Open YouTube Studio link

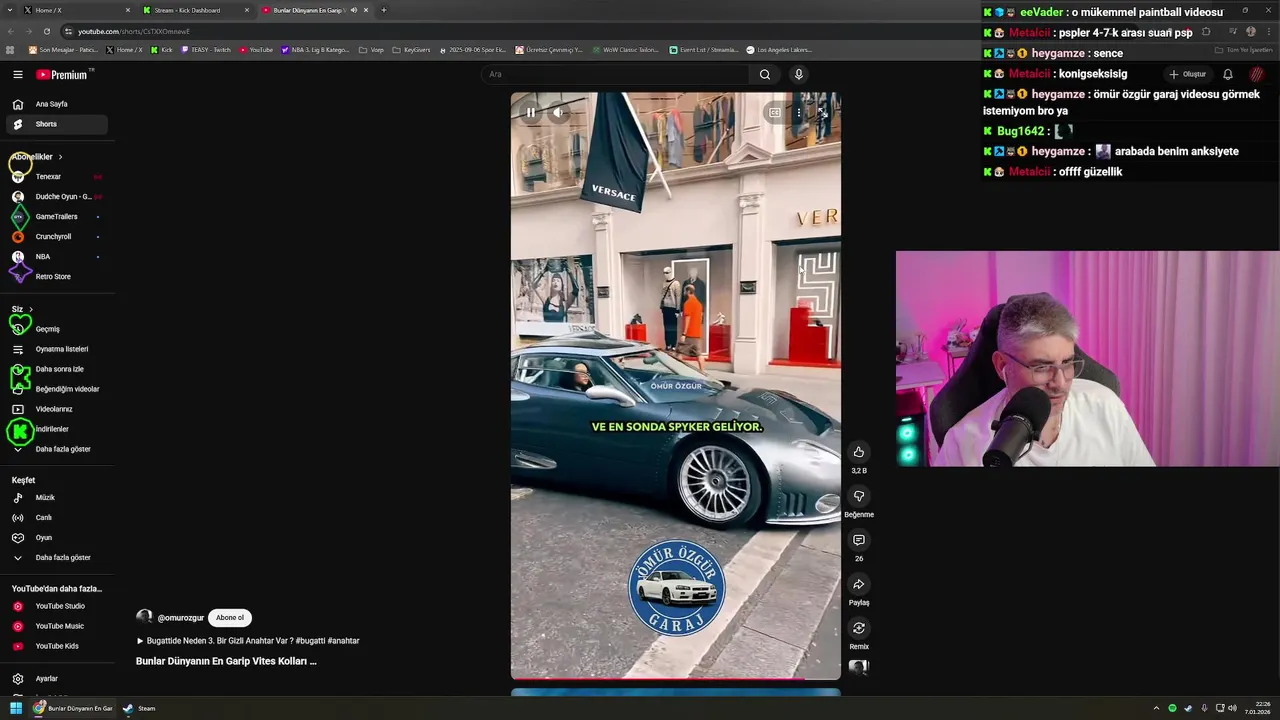coord(57,606)
